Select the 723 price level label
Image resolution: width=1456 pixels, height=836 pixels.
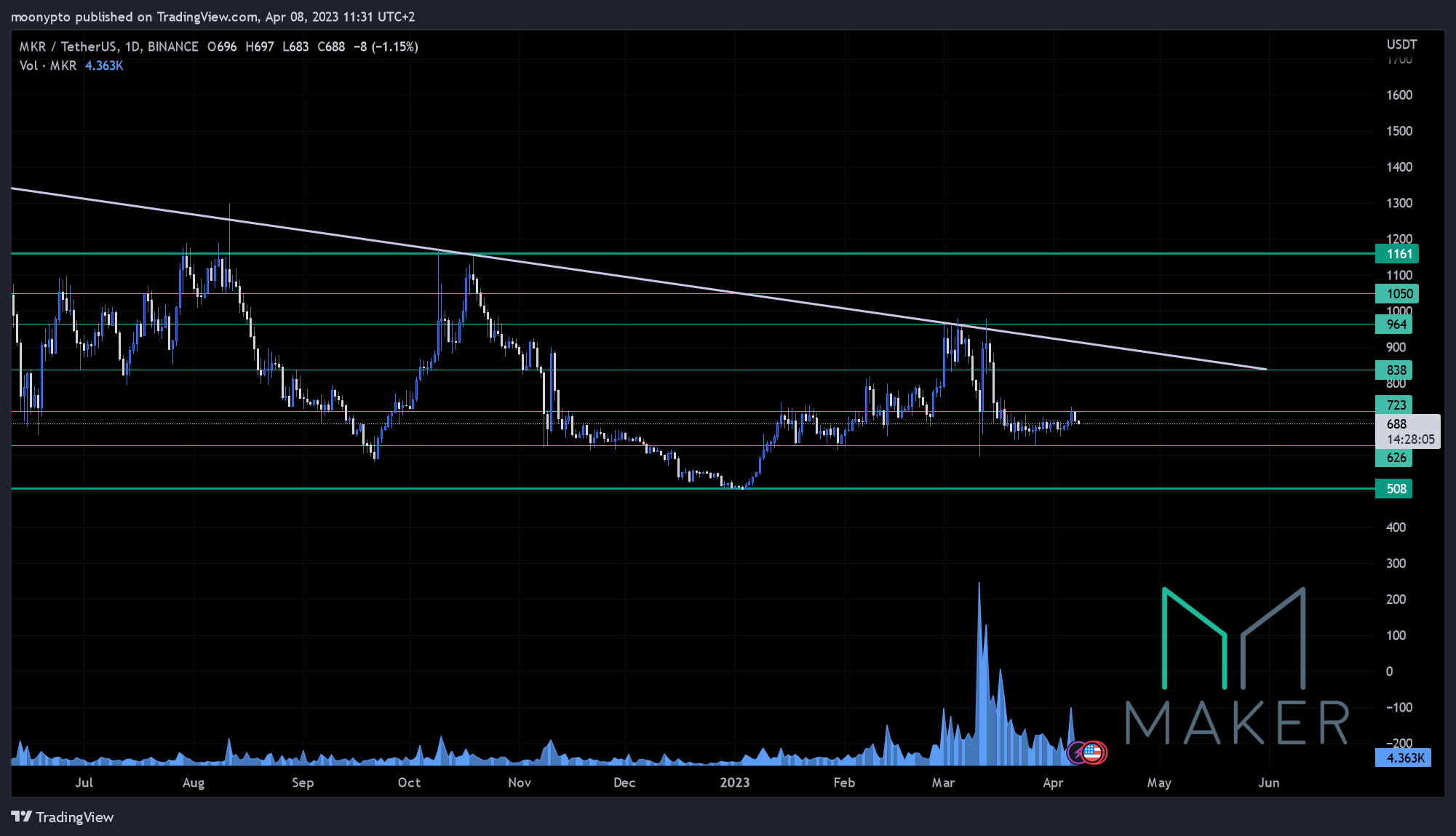coord(1394,405)
